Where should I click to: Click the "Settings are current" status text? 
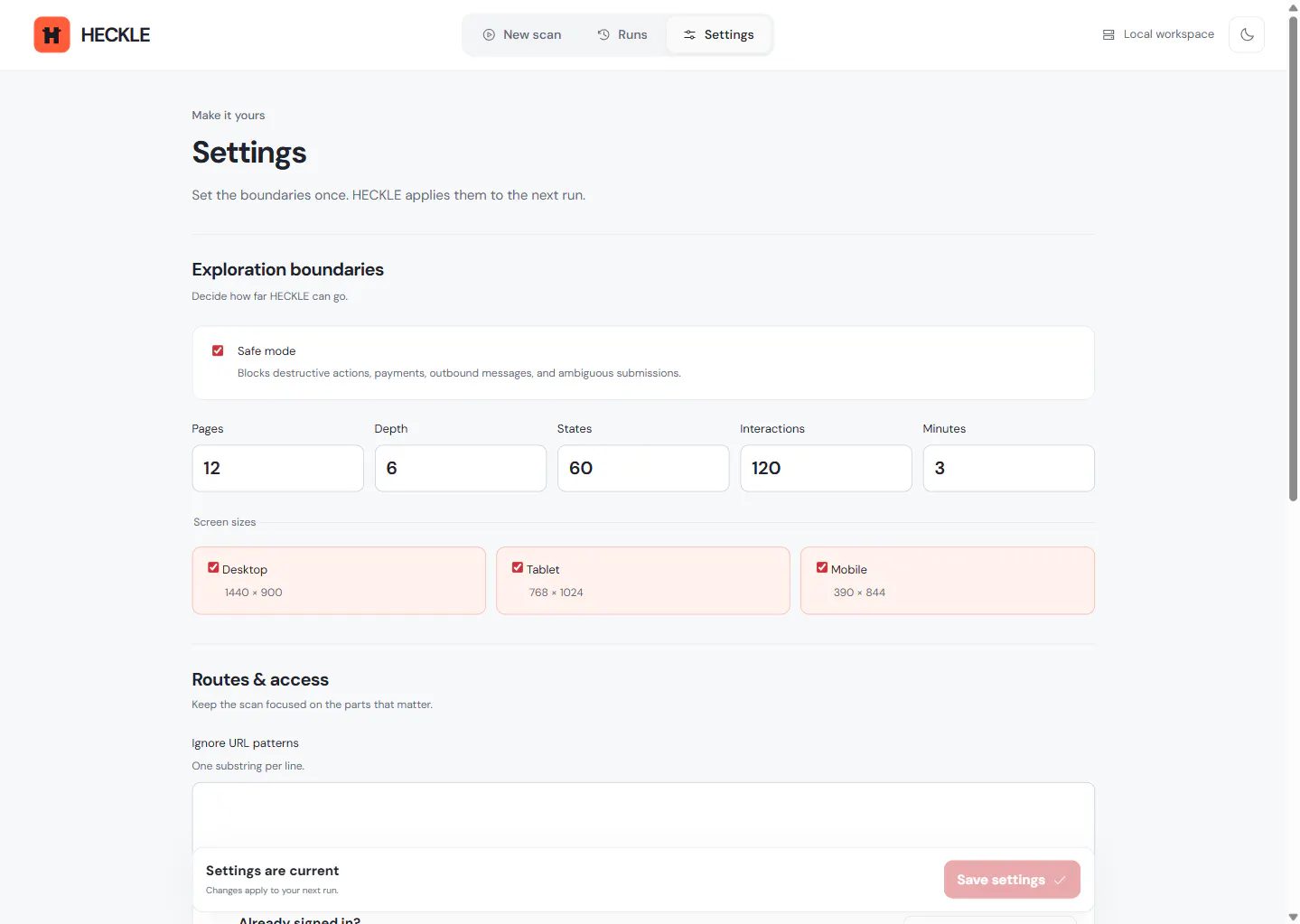[x=272, y=871]
